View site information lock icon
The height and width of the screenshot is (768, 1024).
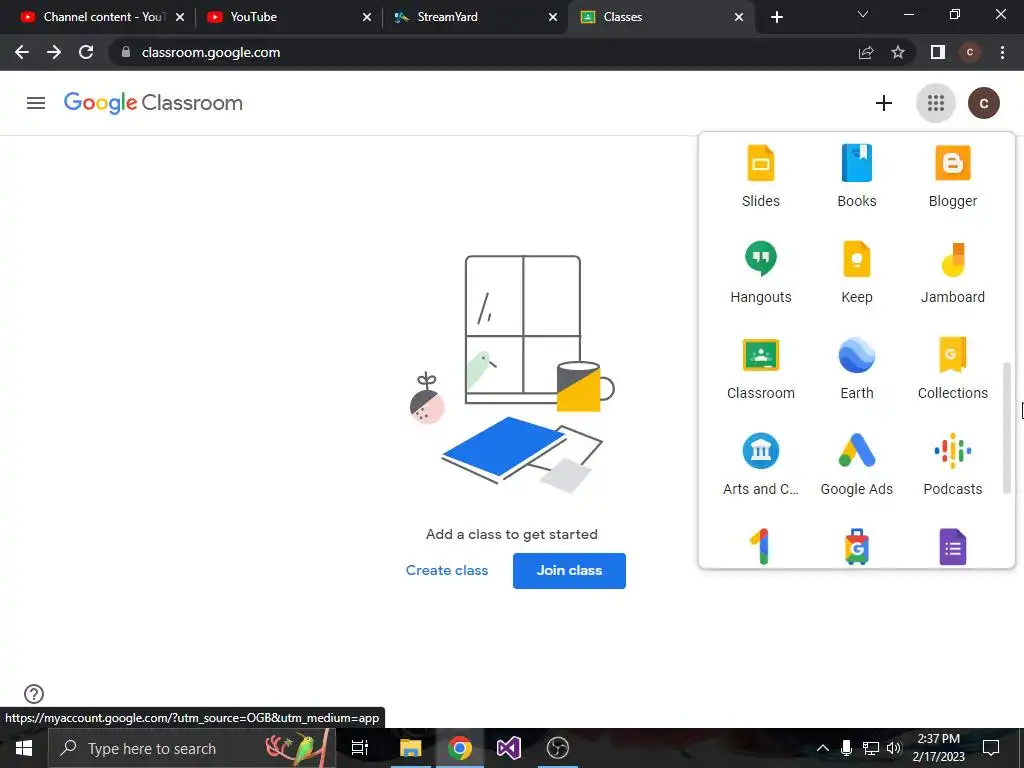(126, 52)
